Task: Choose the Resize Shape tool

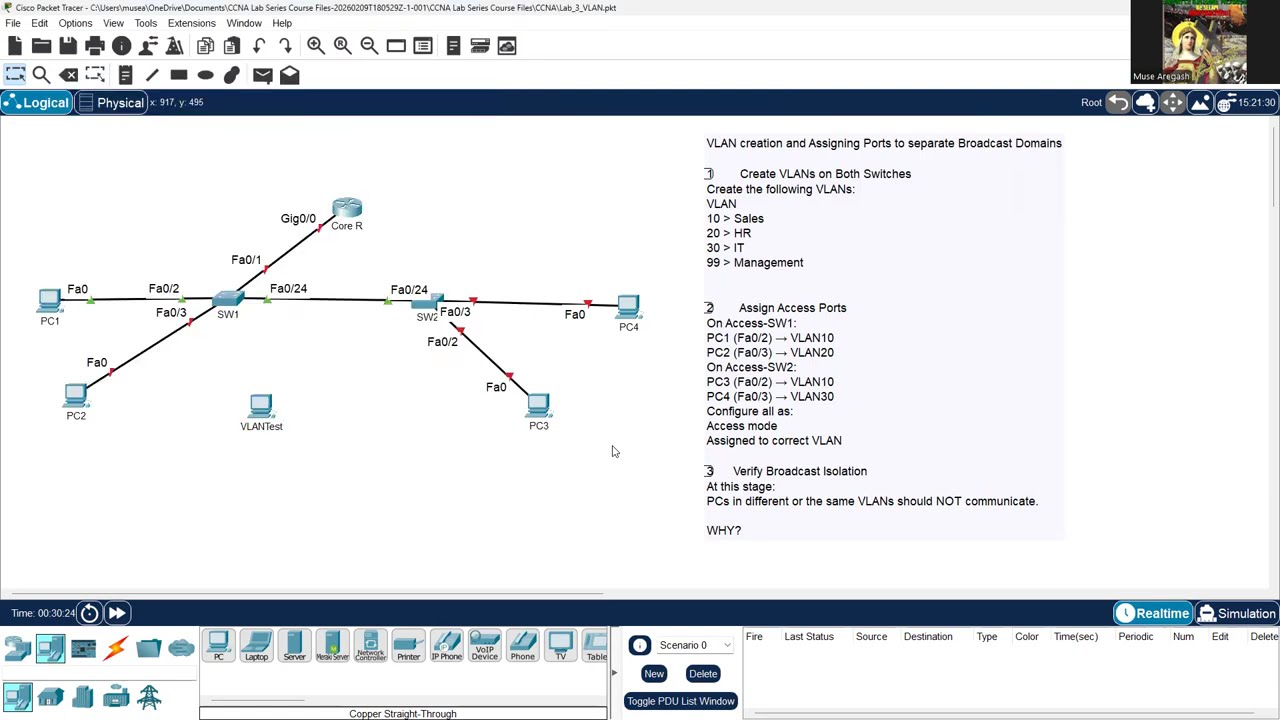Action: pos(96,75)
